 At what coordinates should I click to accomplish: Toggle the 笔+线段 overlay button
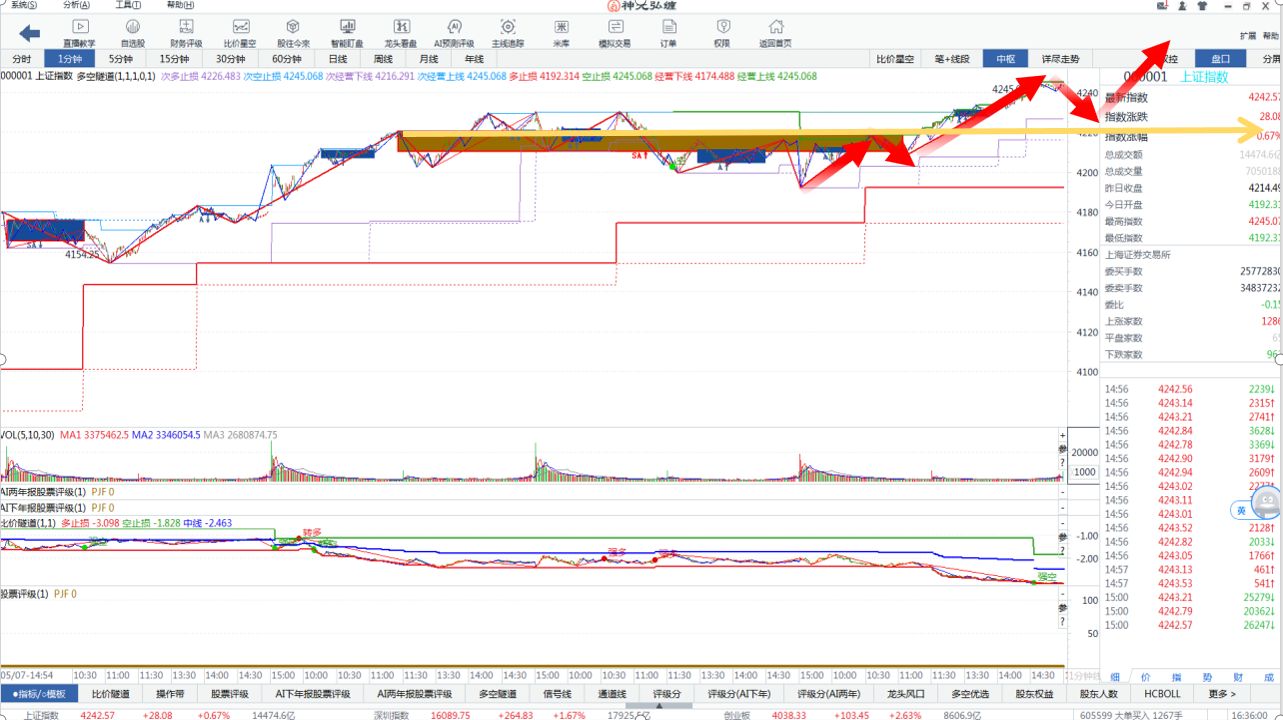coord(952,59)
